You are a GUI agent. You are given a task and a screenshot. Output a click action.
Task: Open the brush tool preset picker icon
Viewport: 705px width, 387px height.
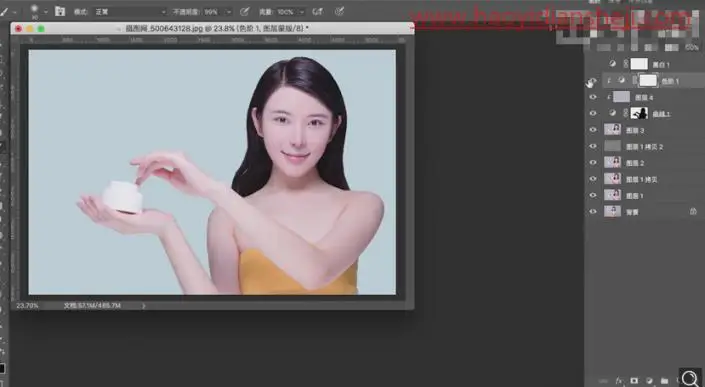tap(4, 12)
